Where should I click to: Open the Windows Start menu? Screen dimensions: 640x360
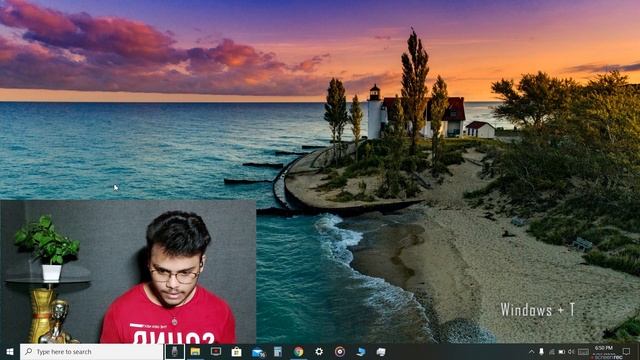point(10,351)
